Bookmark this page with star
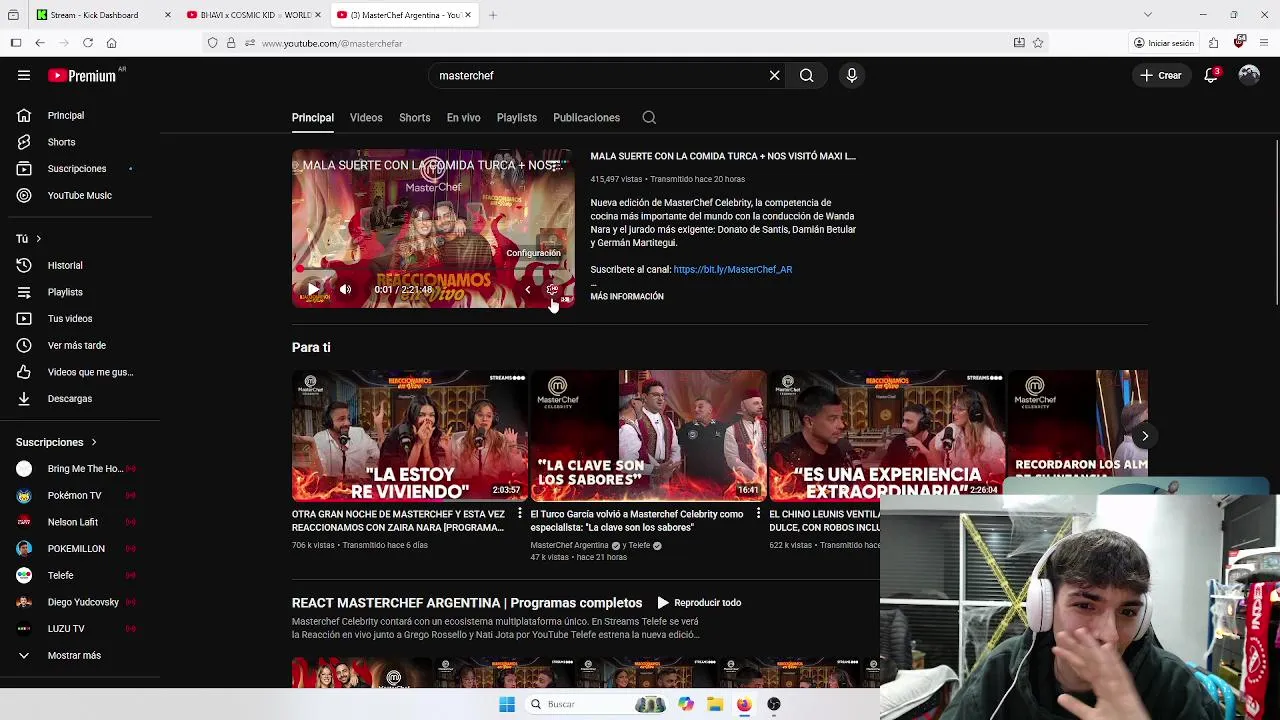 pos(1038,43)
